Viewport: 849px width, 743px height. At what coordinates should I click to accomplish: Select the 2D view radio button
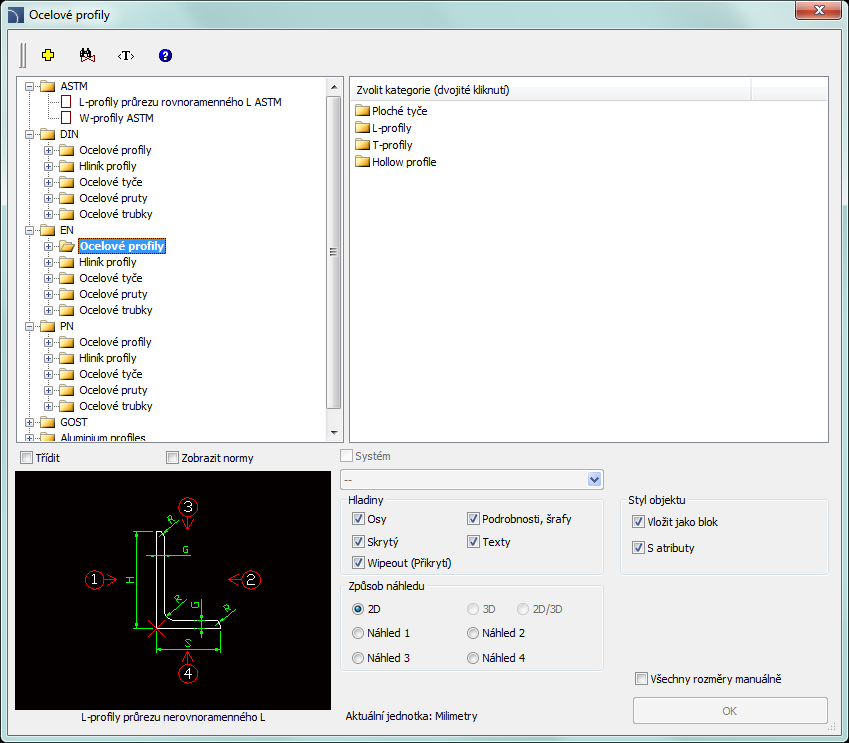358,609
